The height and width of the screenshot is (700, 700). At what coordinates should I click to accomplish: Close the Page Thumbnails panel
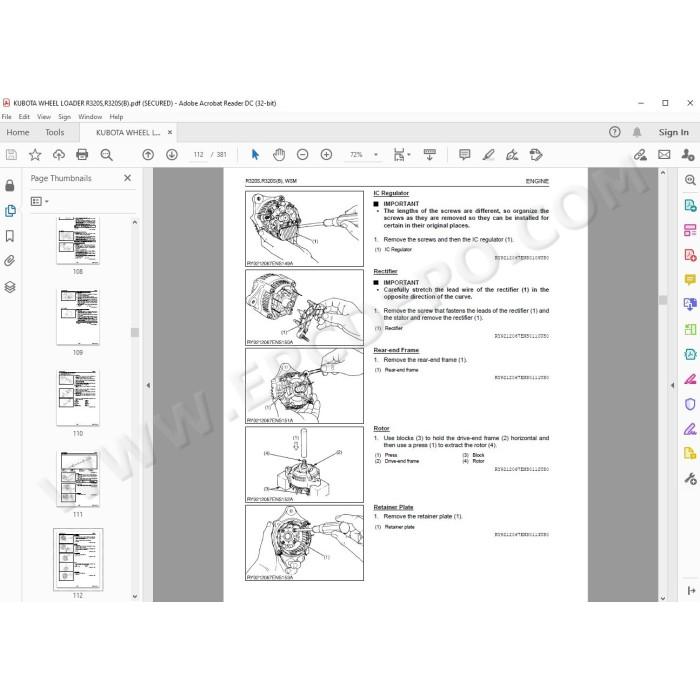[127, 178]
